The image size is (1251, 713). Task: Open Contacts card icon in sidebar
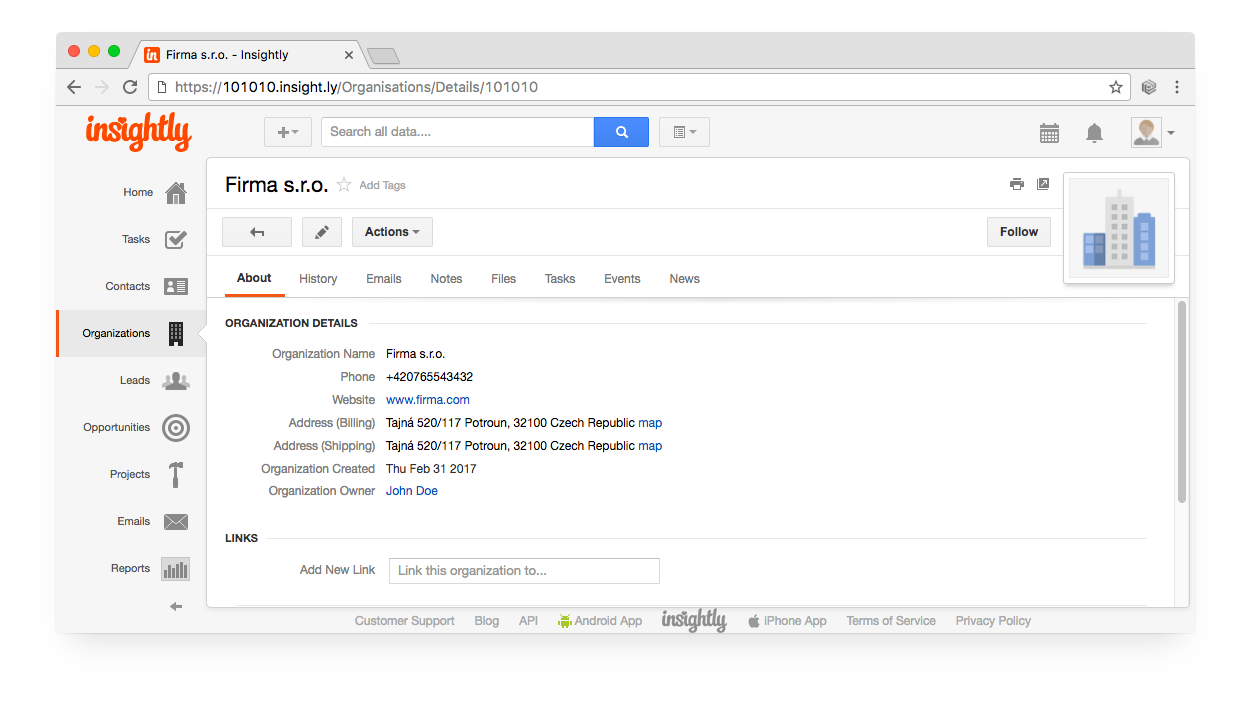[176, 286]
